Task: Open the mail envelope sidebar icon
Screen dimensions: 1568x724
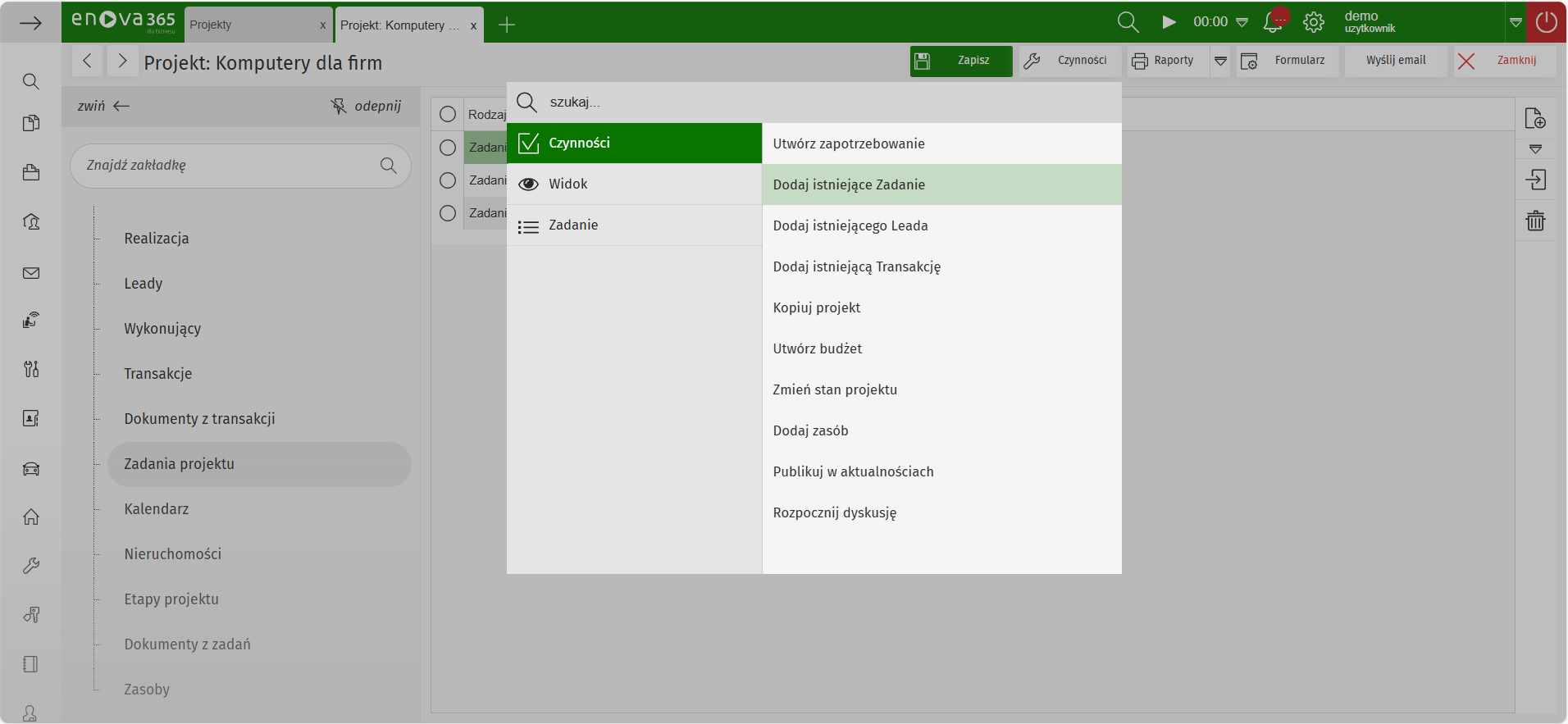Action: click(31, 273)
